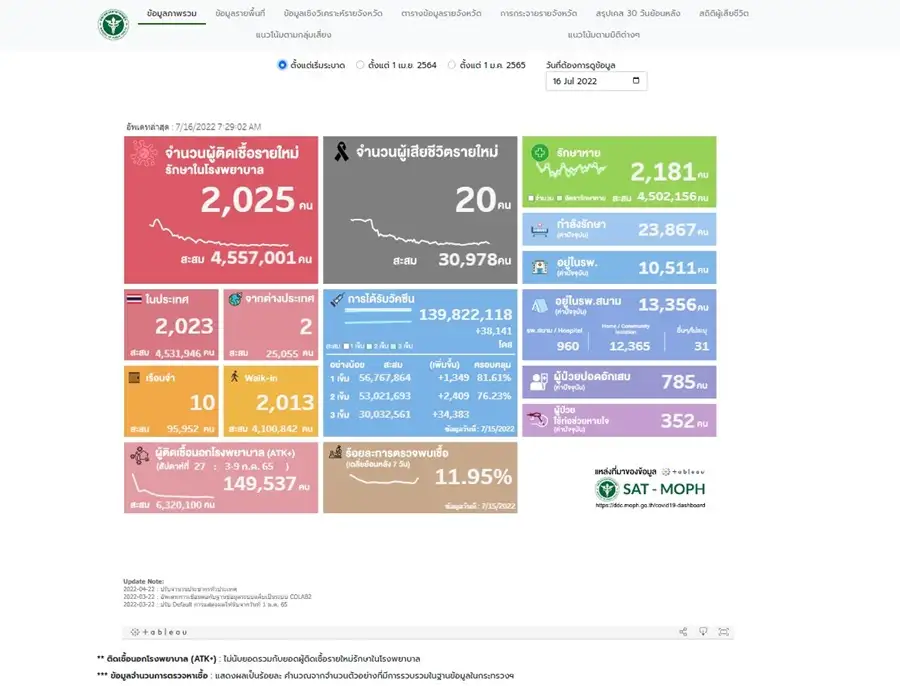Click the green recovered medical cross icon
The image size is (900, 686).
tap(540, 153)
